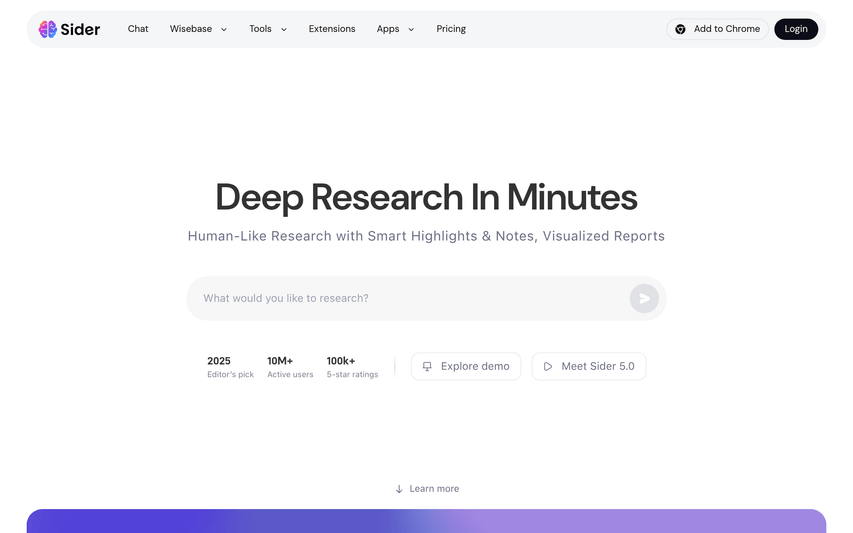Screen dimensions: 853x533
Task: Follow the Learn more link text
Action: (434, 489)
